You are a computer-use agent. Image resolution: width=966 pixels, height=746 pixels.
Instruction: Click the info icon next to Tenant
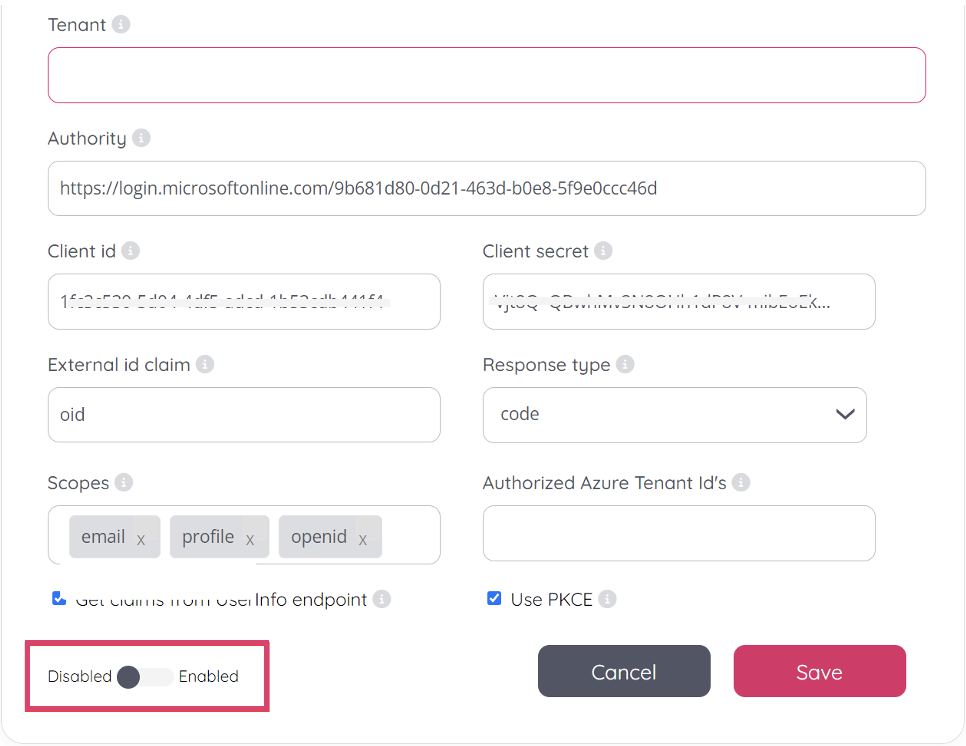pyautogui.click(x=121, y=25)
